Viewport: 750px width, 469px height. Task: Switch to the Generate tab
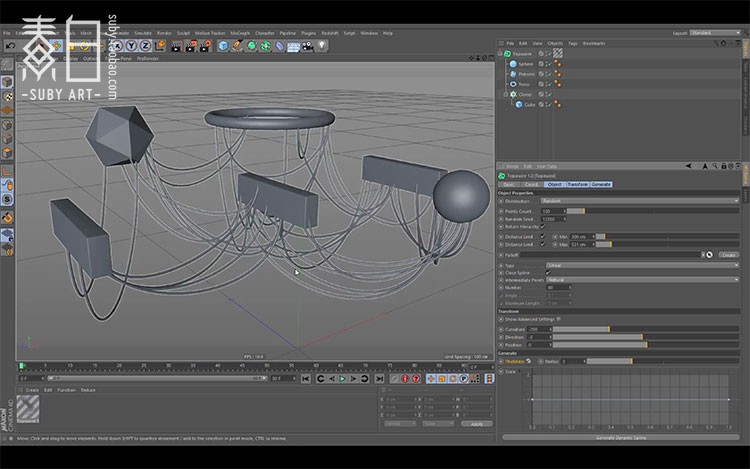pos(601,184)
